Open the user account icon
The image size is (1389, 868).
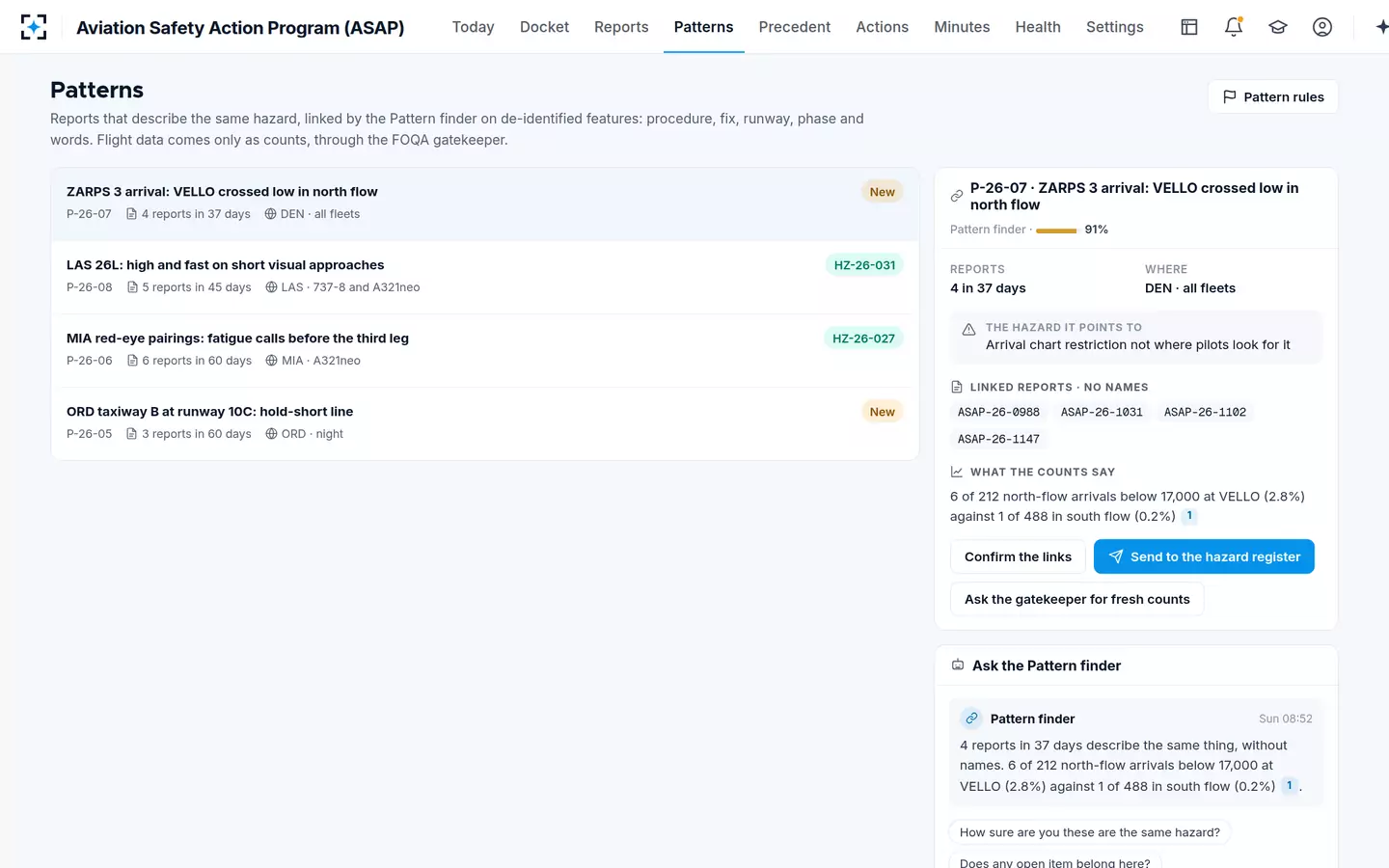(1322, 27)
